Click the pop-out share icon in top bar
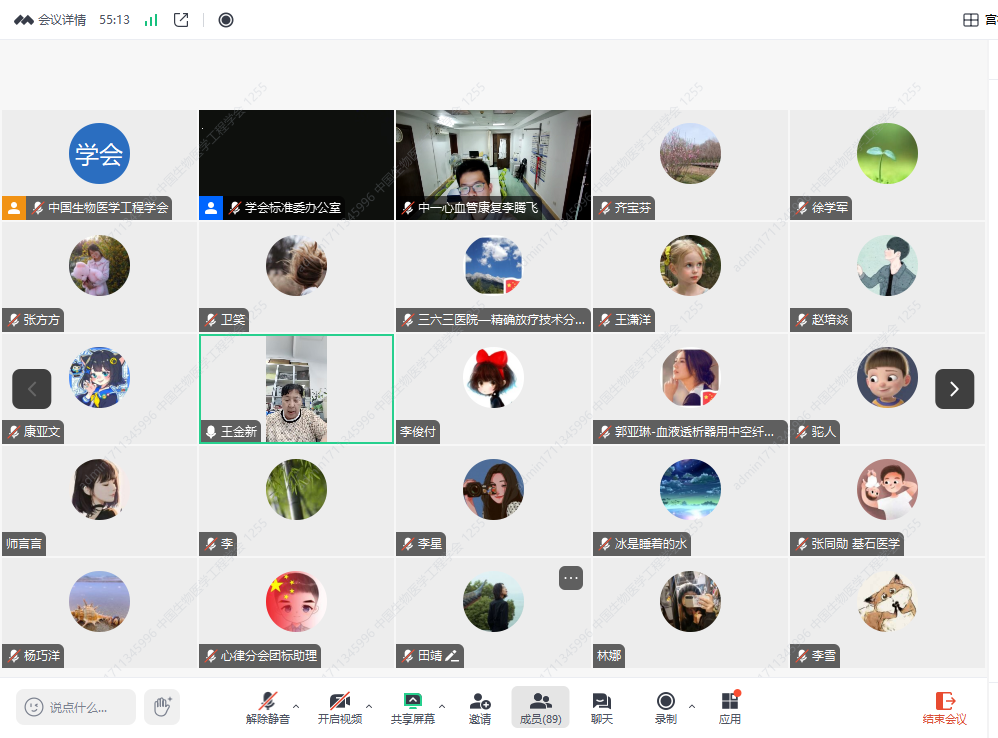The width and height of the screenshot is (998, 738). (x=181, y=20)
